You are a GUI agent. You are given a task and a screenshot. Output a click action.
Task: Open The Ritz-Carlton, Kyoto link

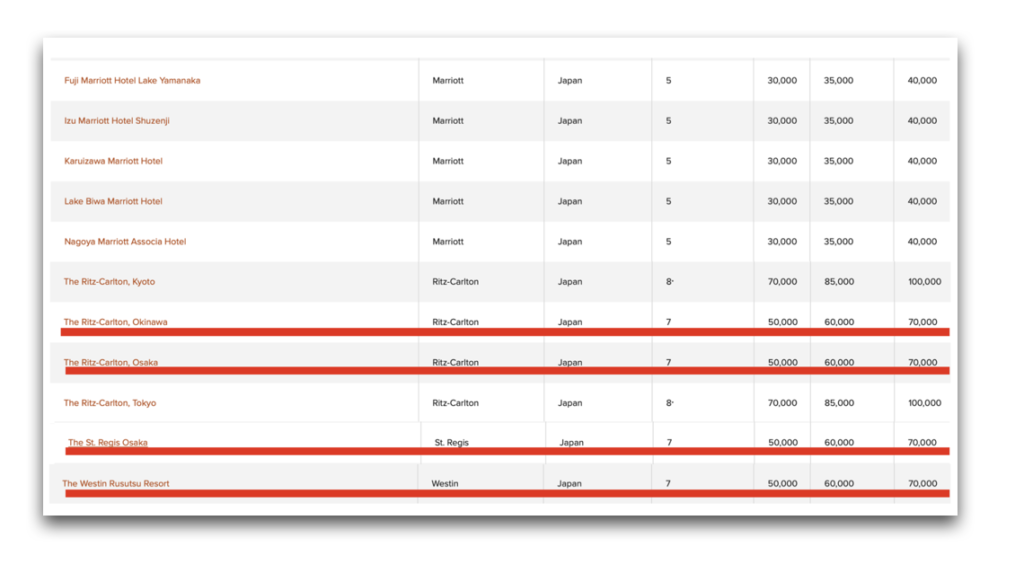click(x=109, y=282)
